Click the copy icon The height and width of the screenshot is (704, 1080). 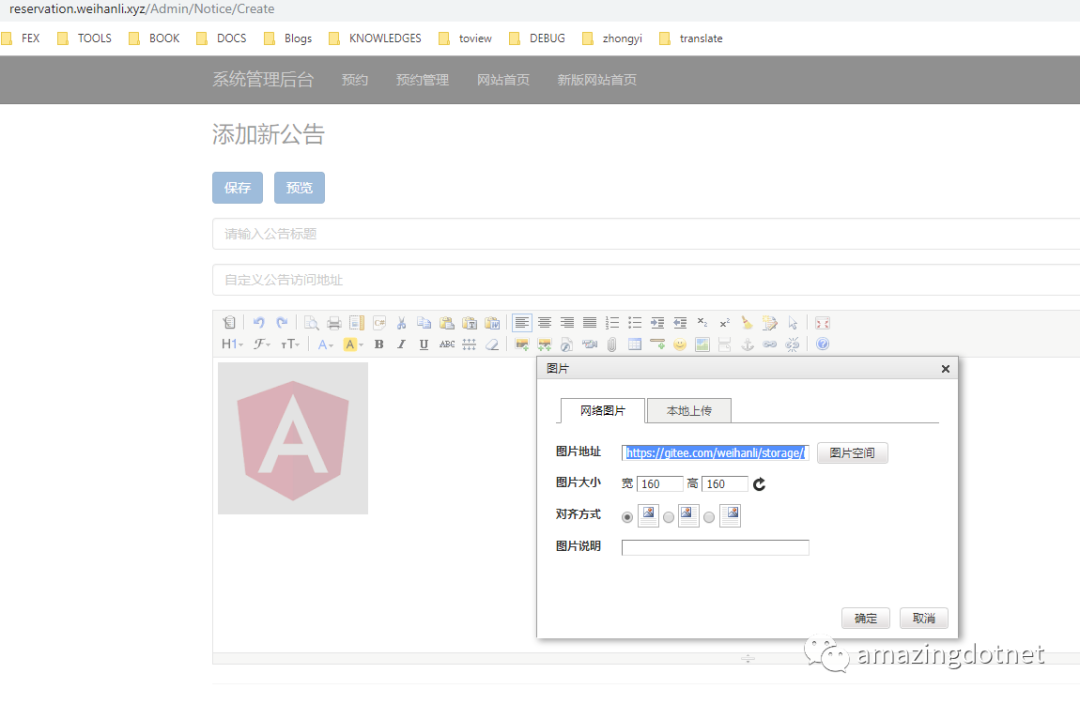coord(424,322)
